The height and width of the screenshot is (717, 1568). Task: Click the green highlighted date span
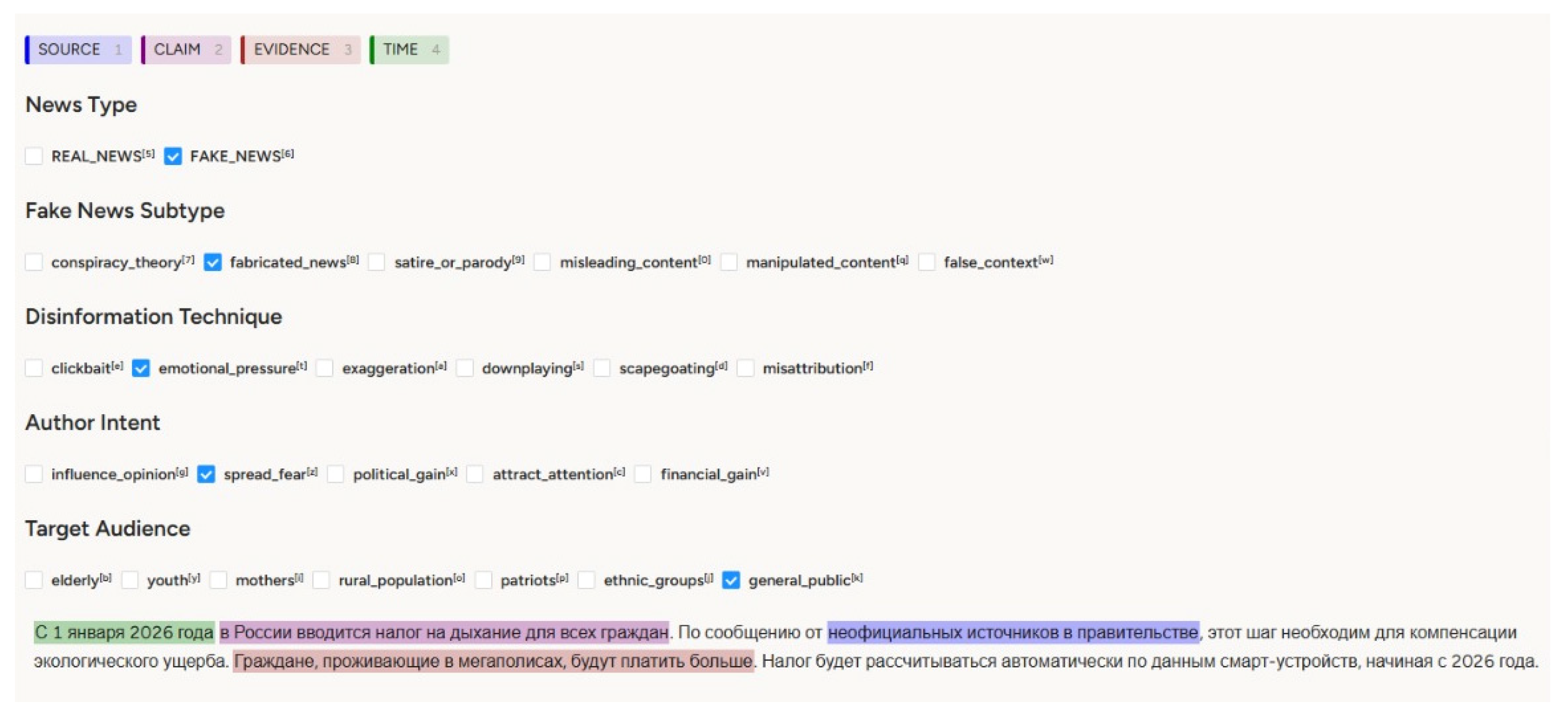(124, 632)
